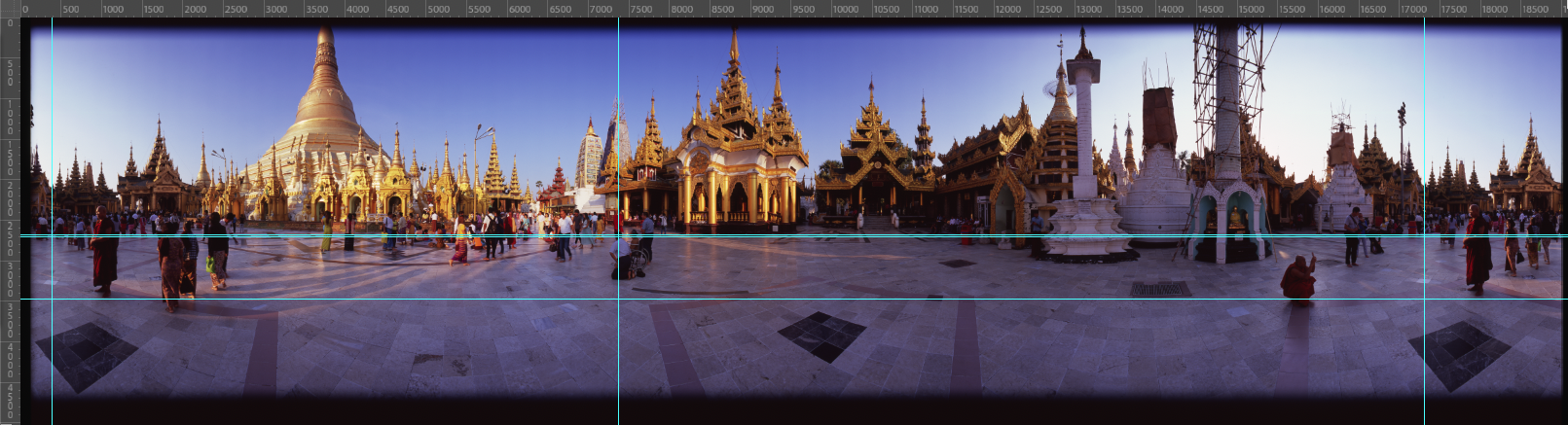Screen dimensions: 1568x425
Task: Click the 4500 label on the vertical ruler
Action: point(10,400)
